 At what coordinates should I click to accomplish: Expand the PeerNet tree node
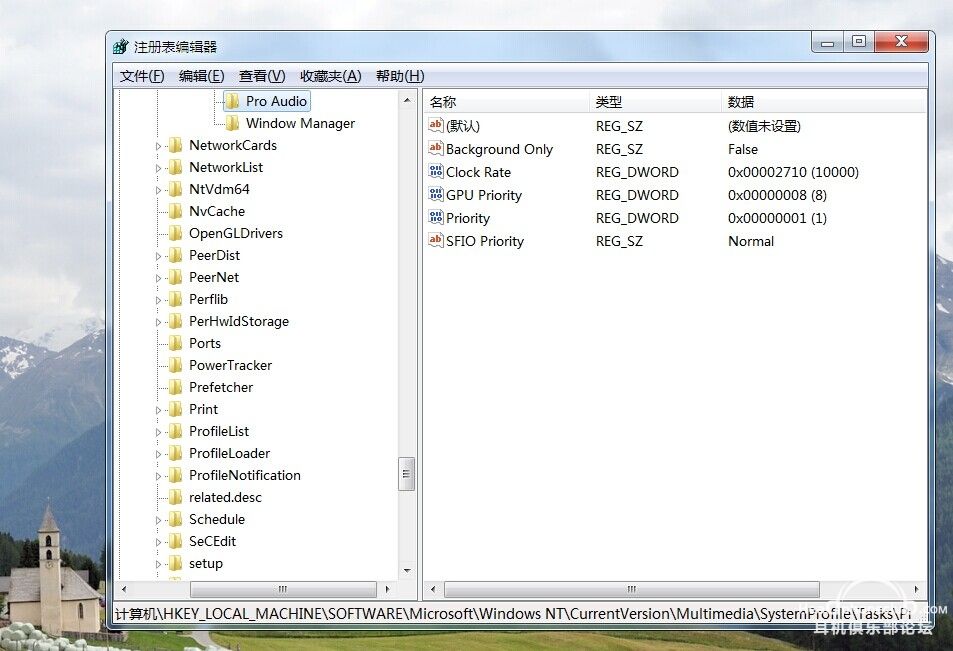pyautogui.click(x=158, y=278)
